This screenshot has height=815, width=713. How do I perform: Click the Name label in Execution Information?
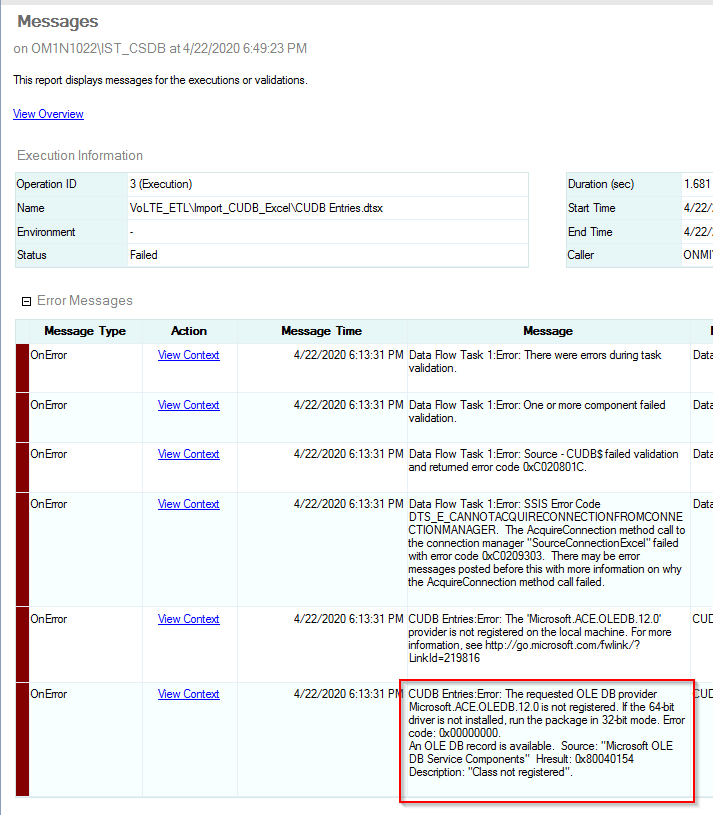click(31, 208)
